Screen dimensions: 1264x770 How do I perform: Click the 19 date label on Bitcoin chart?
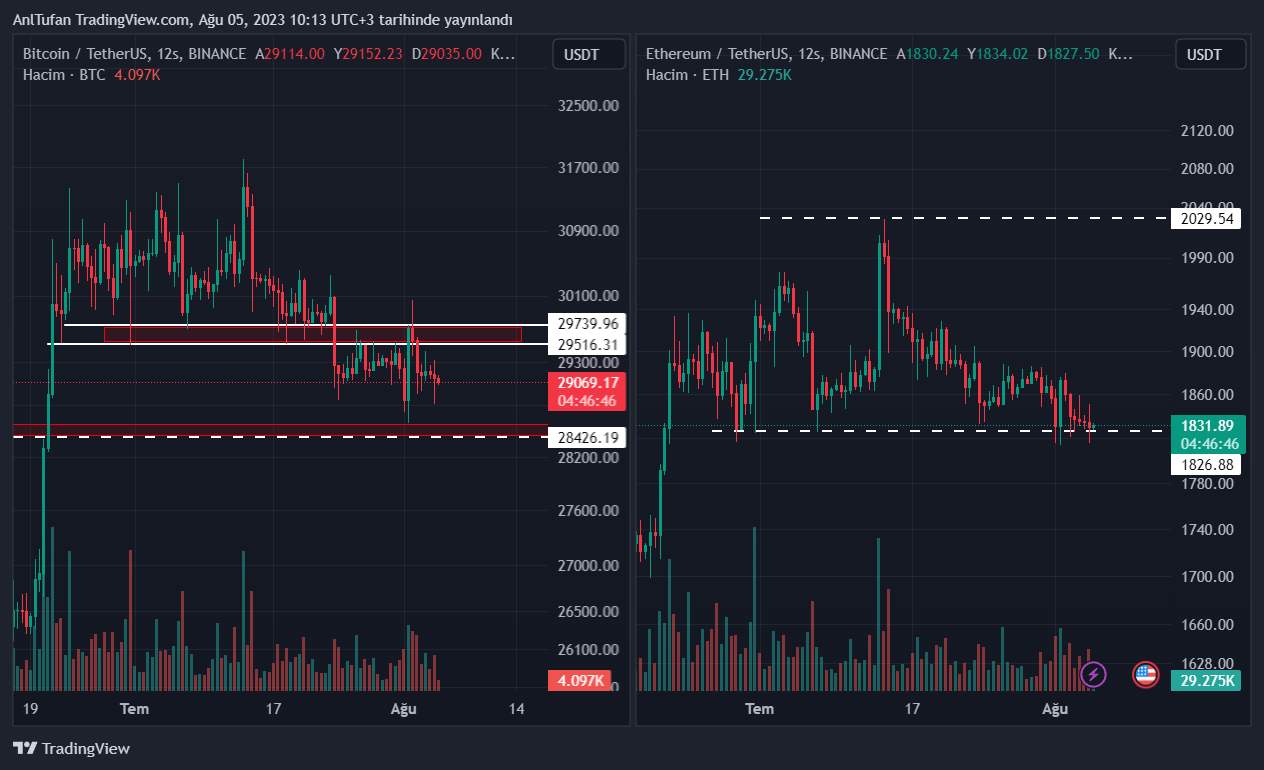[30, 708]
